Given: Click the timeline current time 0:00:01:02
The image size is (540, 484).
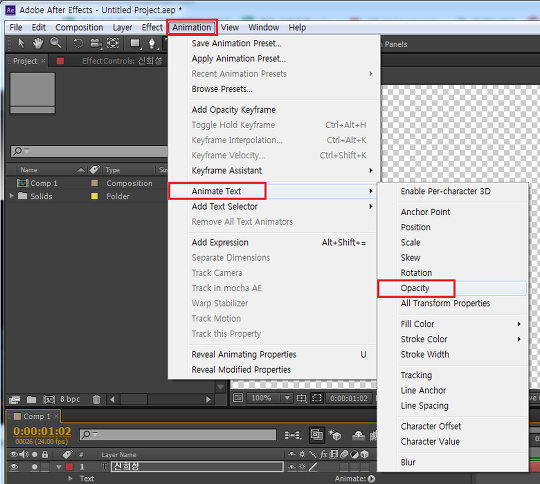Looking at the screenshot, I should 42,431.
